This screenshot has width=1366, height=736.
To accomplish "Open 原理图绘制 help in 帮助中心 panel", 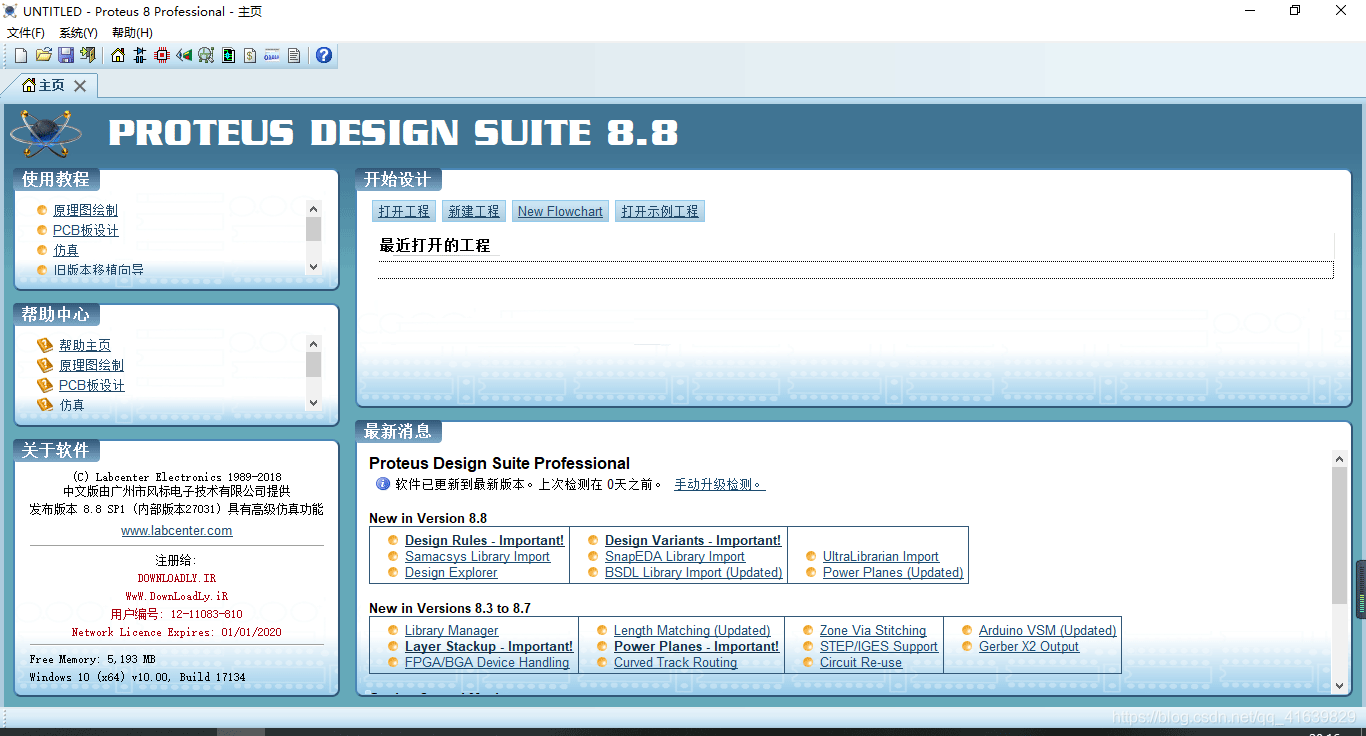I will click(x=91, y=365).
